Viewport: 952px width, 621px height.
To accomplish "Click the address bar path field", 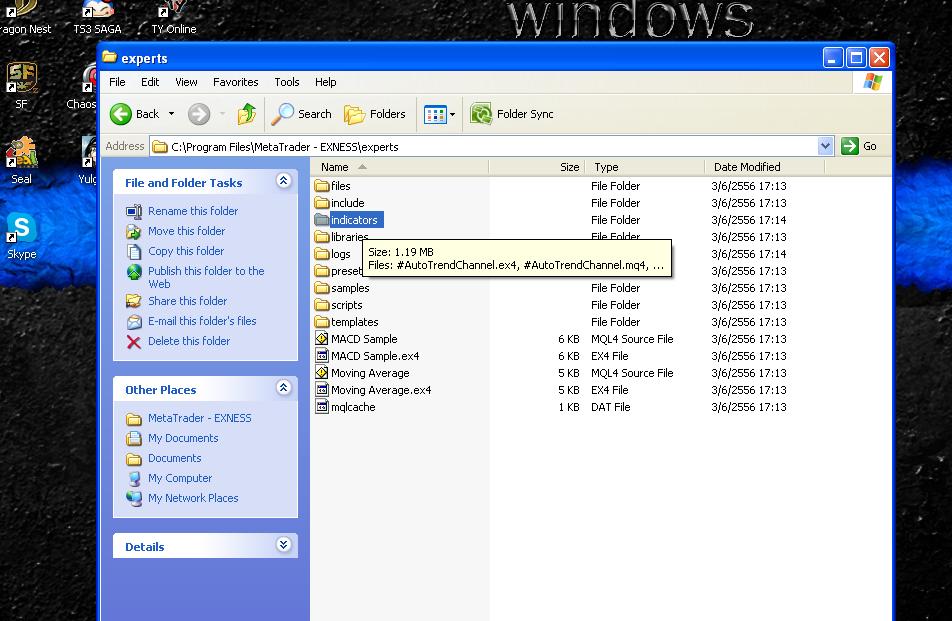I will 484,146.
